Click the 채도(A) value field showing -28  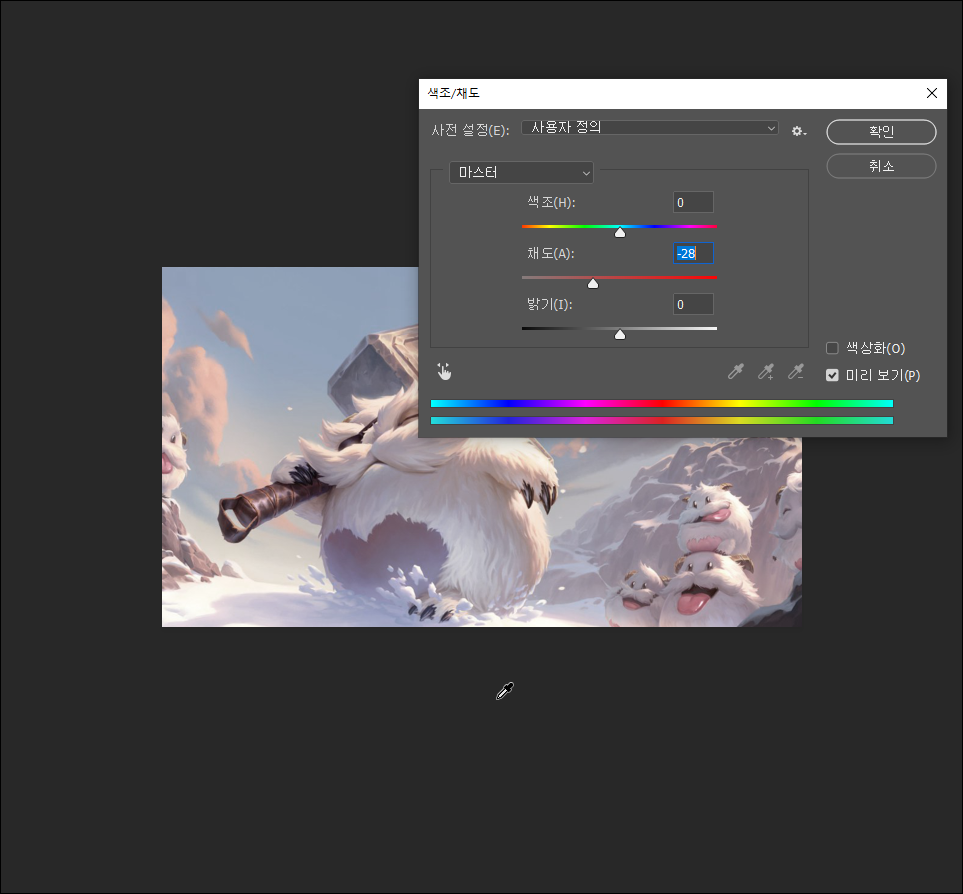pyautogui.click(x=693, y=253)
